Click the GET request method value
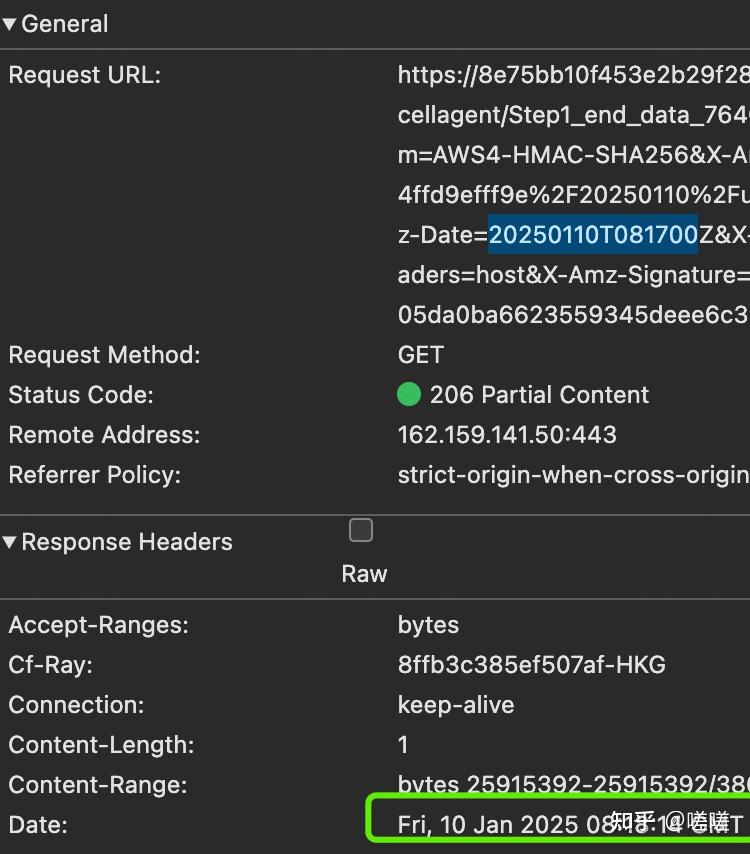 (x=419, y=354)
